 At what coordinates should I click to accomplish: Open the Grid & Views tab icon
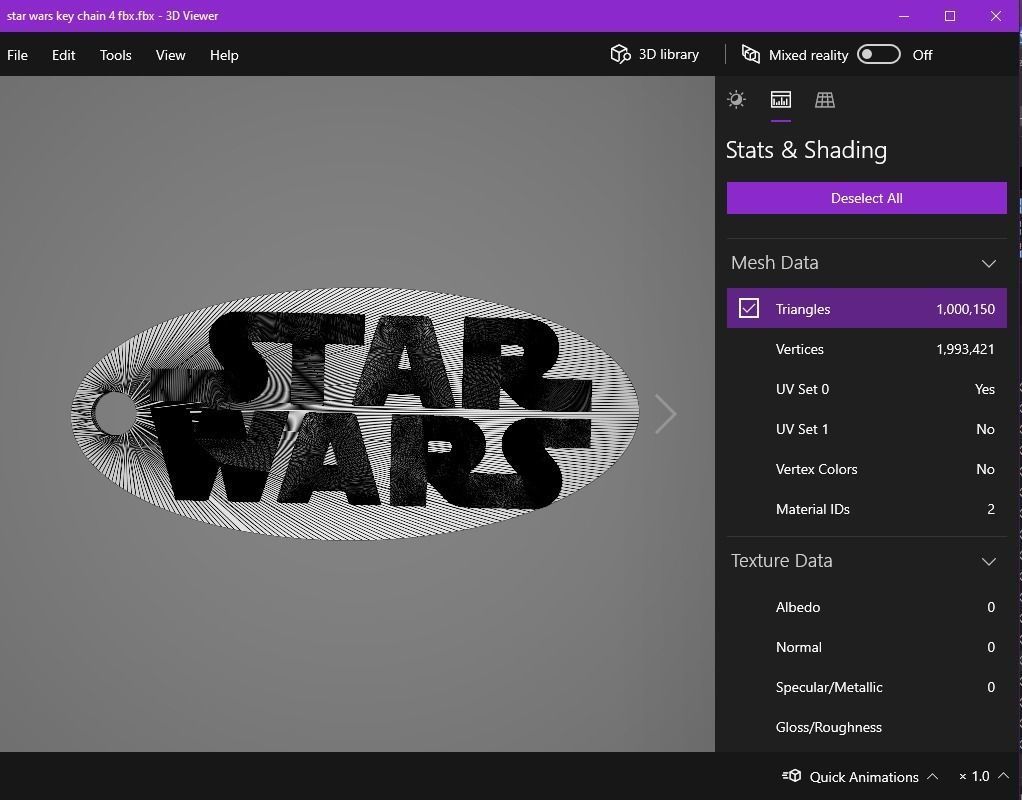(825, 100)
